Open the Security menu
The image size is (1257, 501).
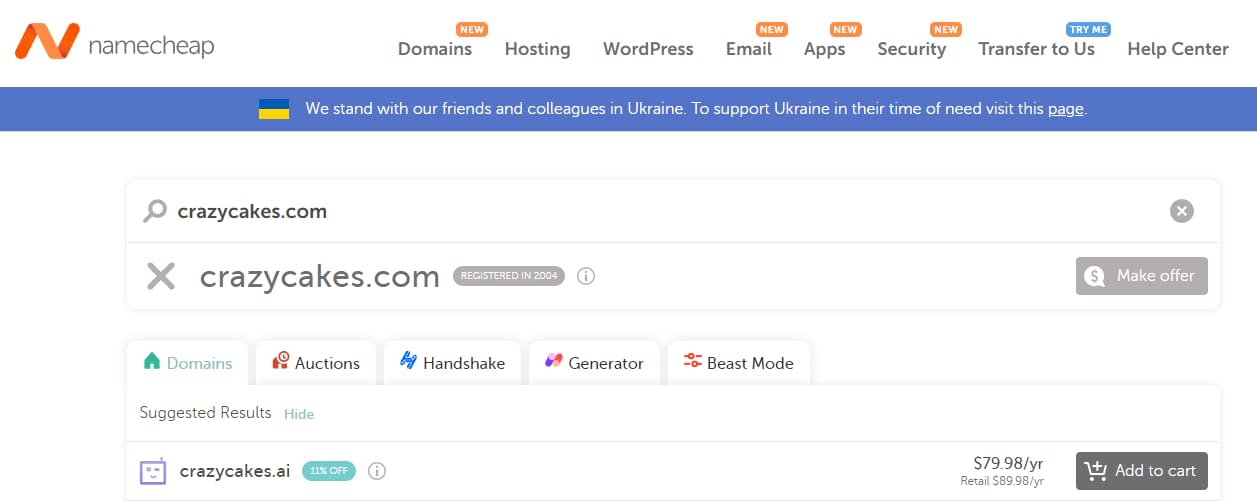(x=911, y=49)
